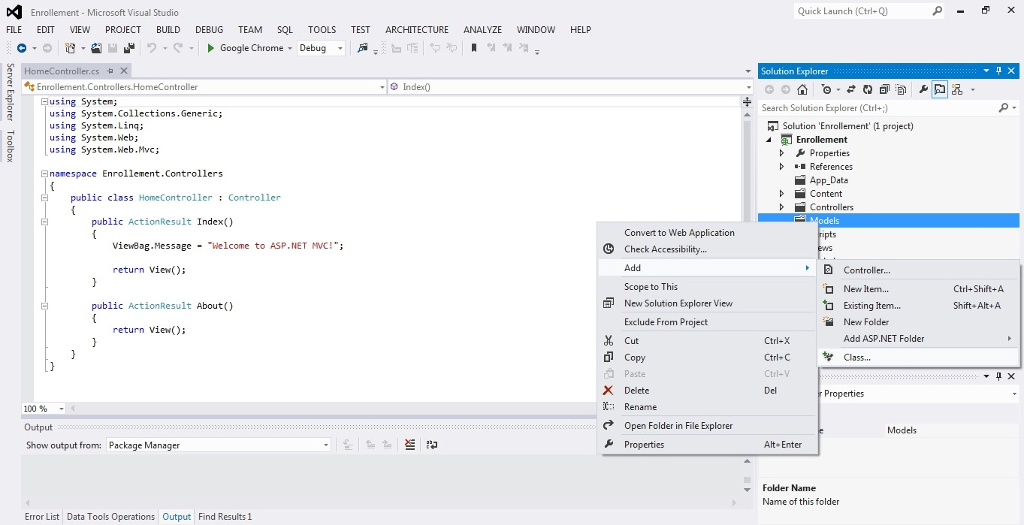Click the bookmark icon in main toolbar
Image resolution: width=1024 pixels, height=525 pixels.
474,48
